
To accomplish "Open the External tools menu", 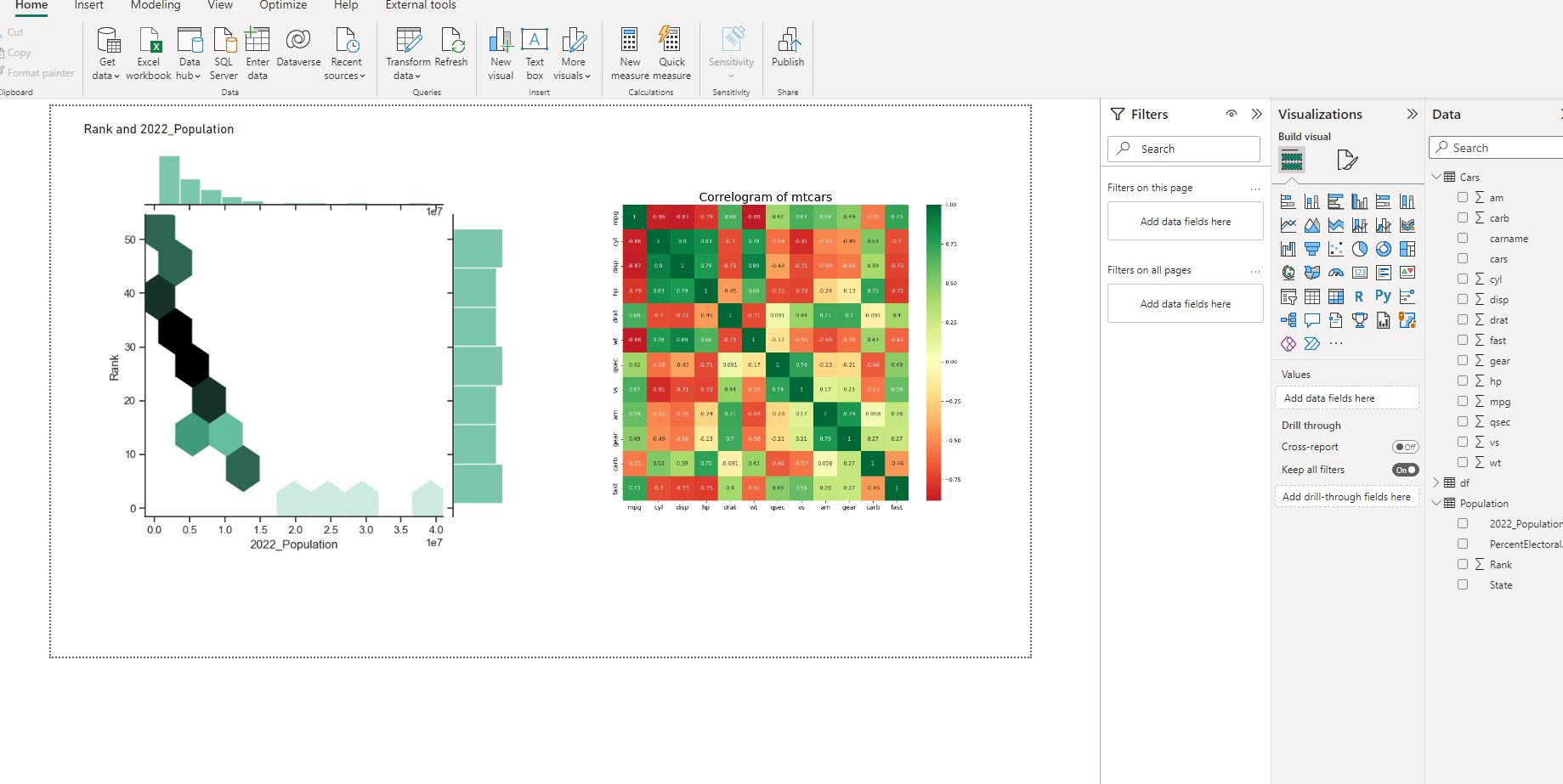I will (x=420, y=6).
